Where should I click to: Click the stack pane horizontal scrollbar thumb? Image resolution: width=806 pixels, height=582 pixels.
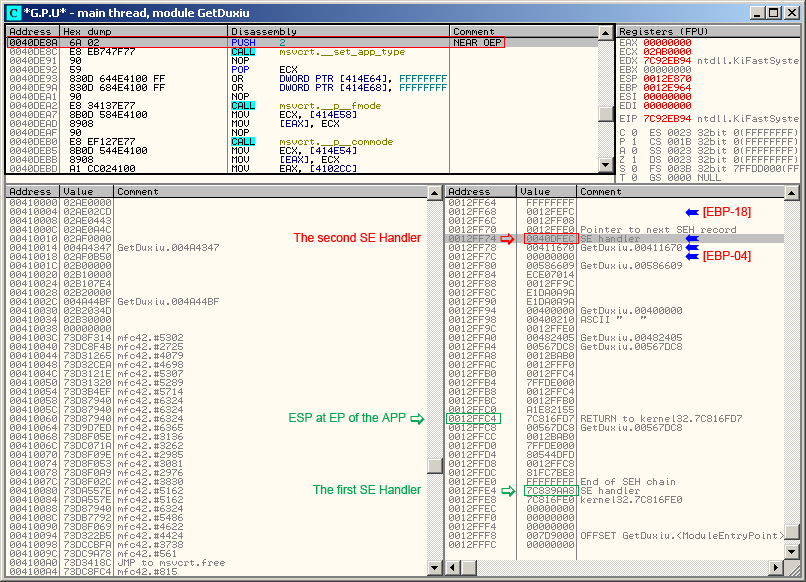tap(469, 568)
